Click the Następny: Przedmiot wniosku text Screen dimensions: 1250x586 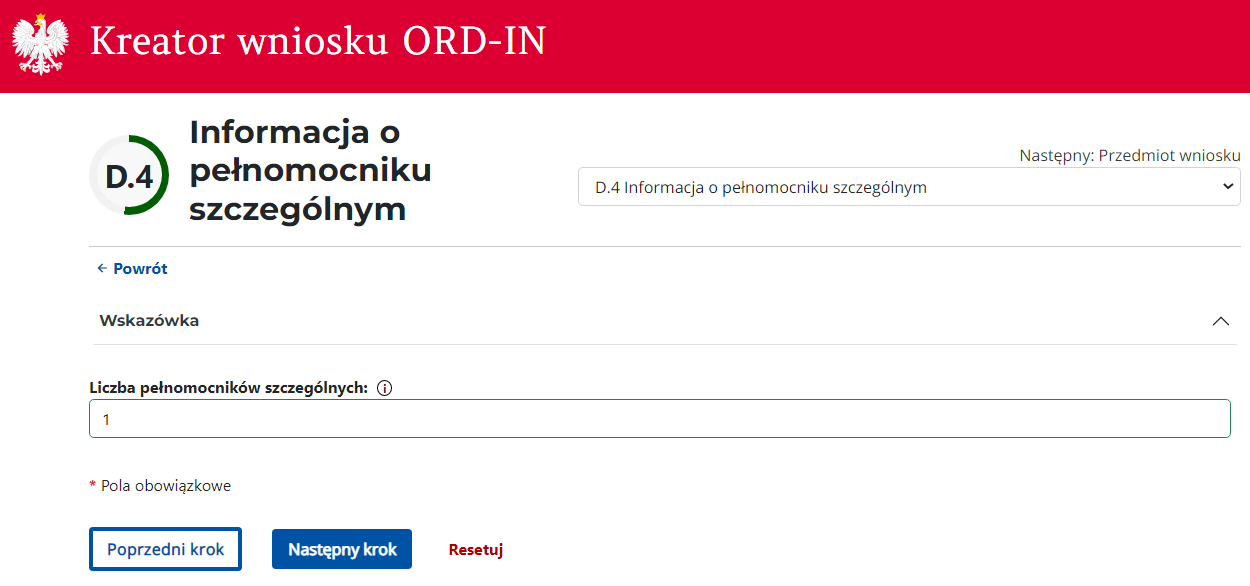point(1129,156)
